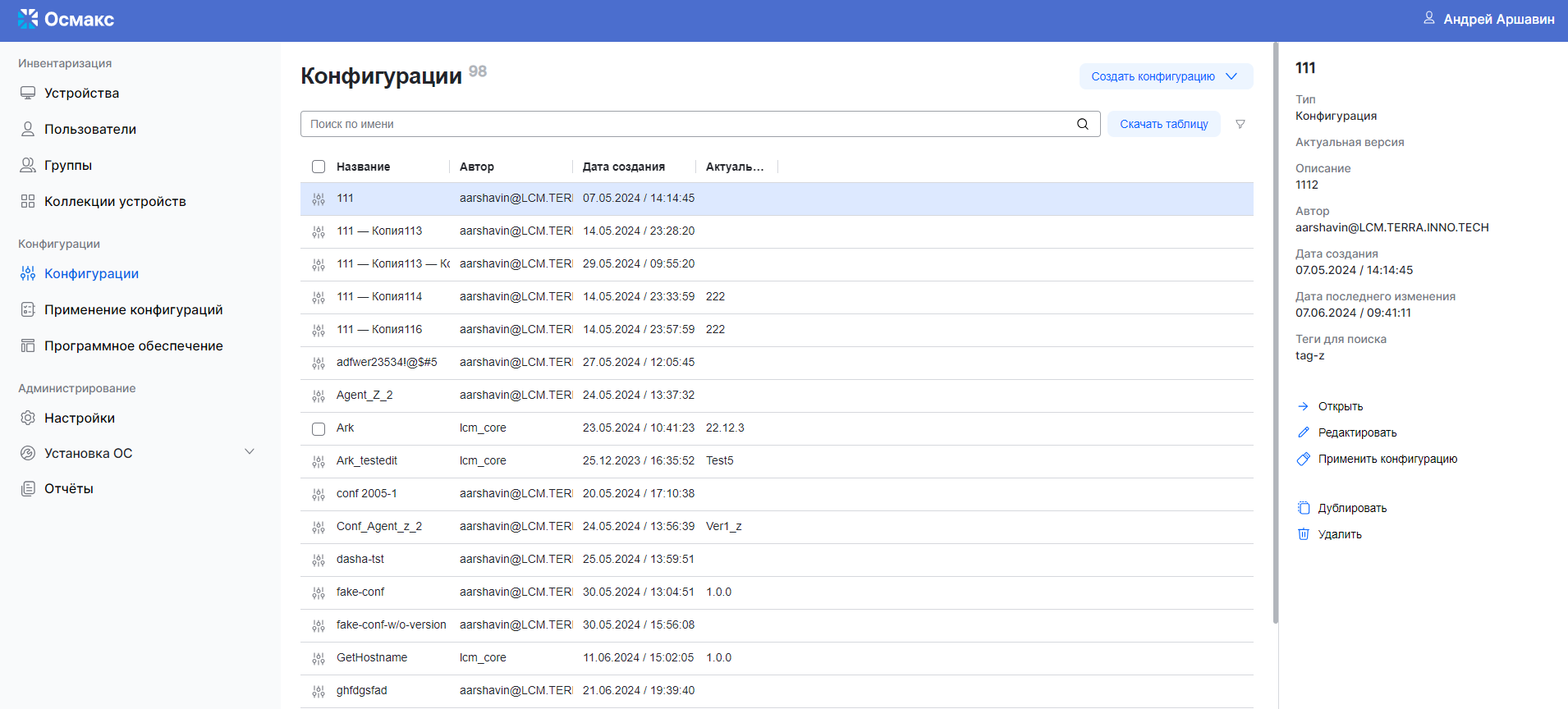This screenshot has height=709, width=1568.
Task: Sort by the Название column header
Action: pos(363,167)
